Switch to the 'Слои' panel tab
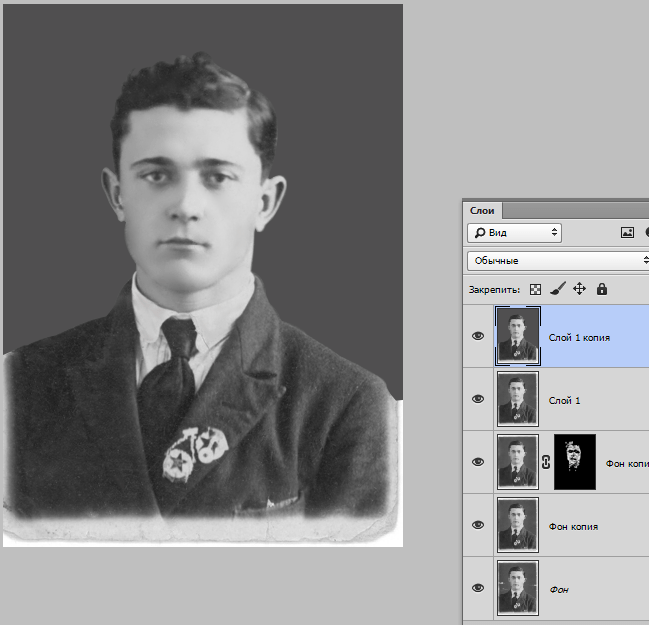Image resolution: width=649 pixels, height=625 pixels. [483, 210]
